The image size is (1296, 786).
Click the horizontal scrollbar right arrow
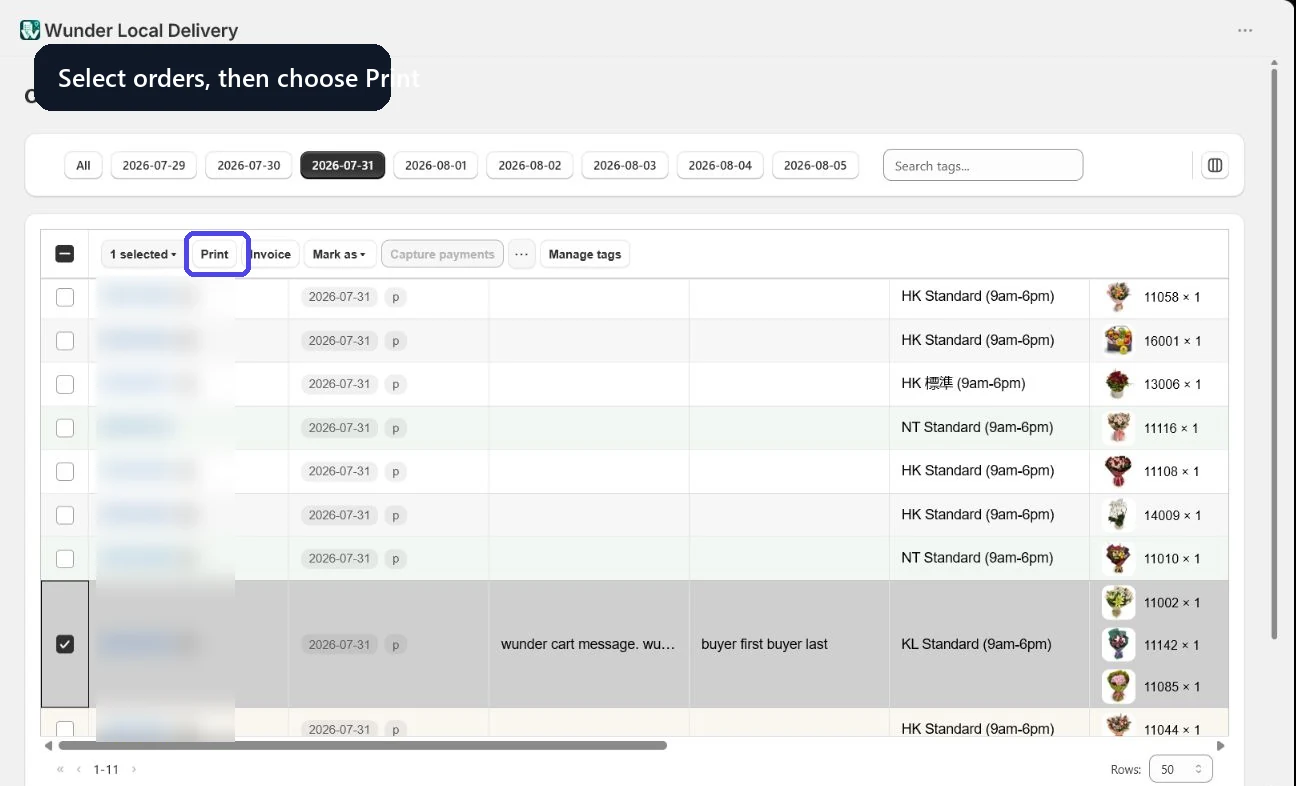[x=1220, y=745]
